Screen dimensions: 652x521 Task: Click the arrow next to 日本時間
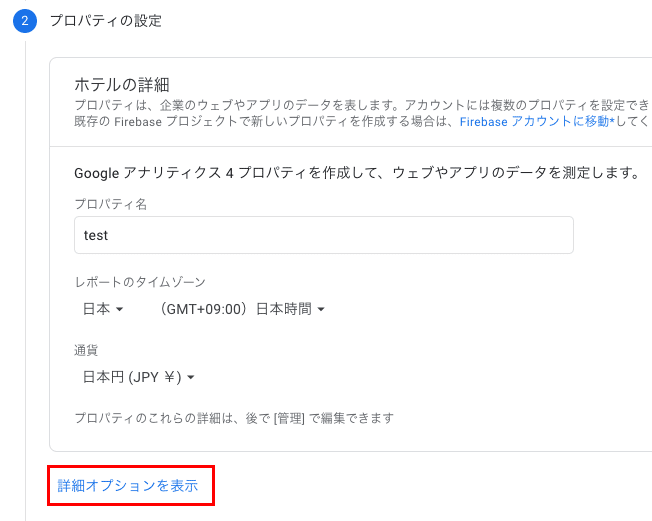point(321,309)
